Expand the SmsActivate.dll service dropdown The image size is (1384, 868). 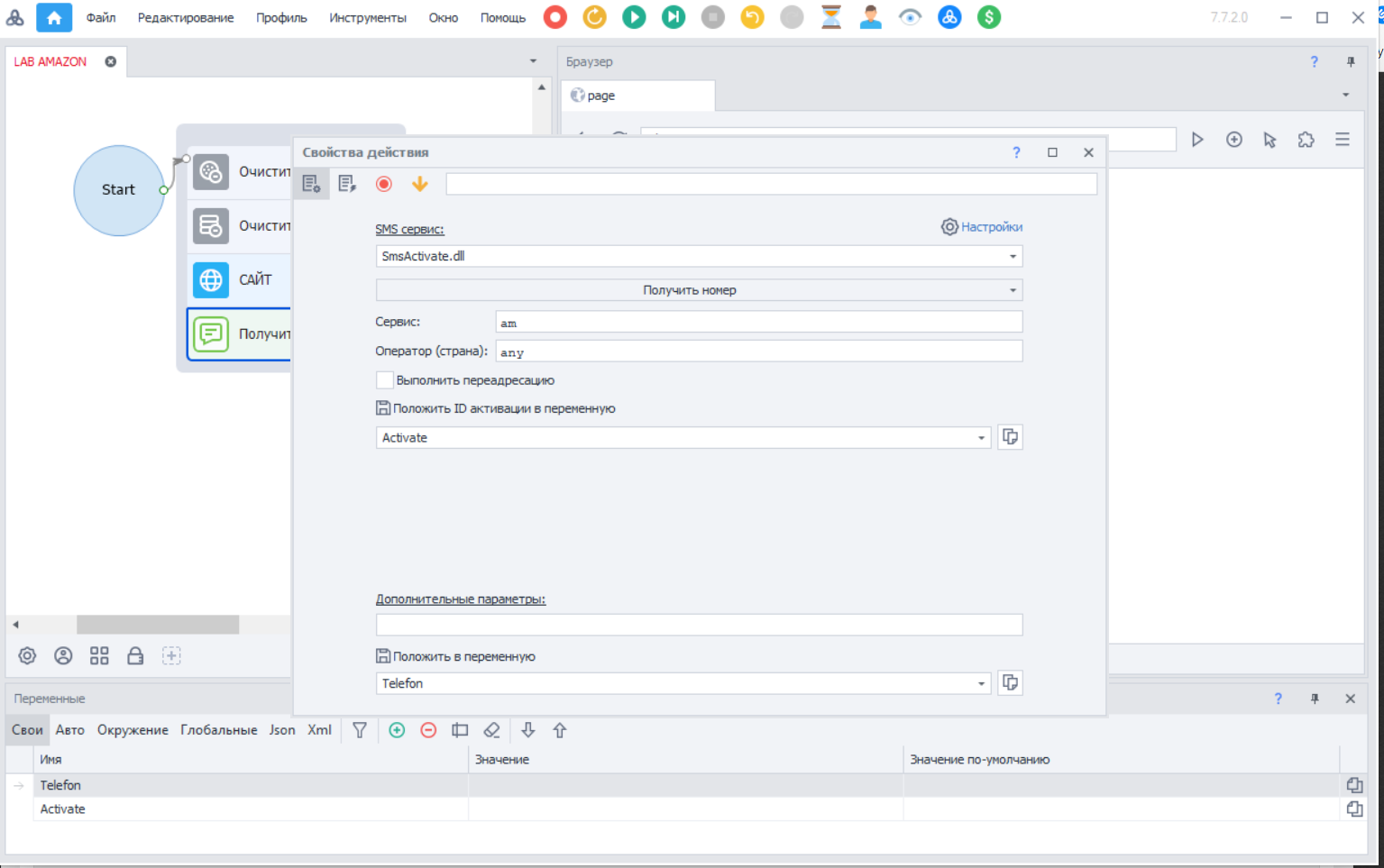(x=1013, y=257)
